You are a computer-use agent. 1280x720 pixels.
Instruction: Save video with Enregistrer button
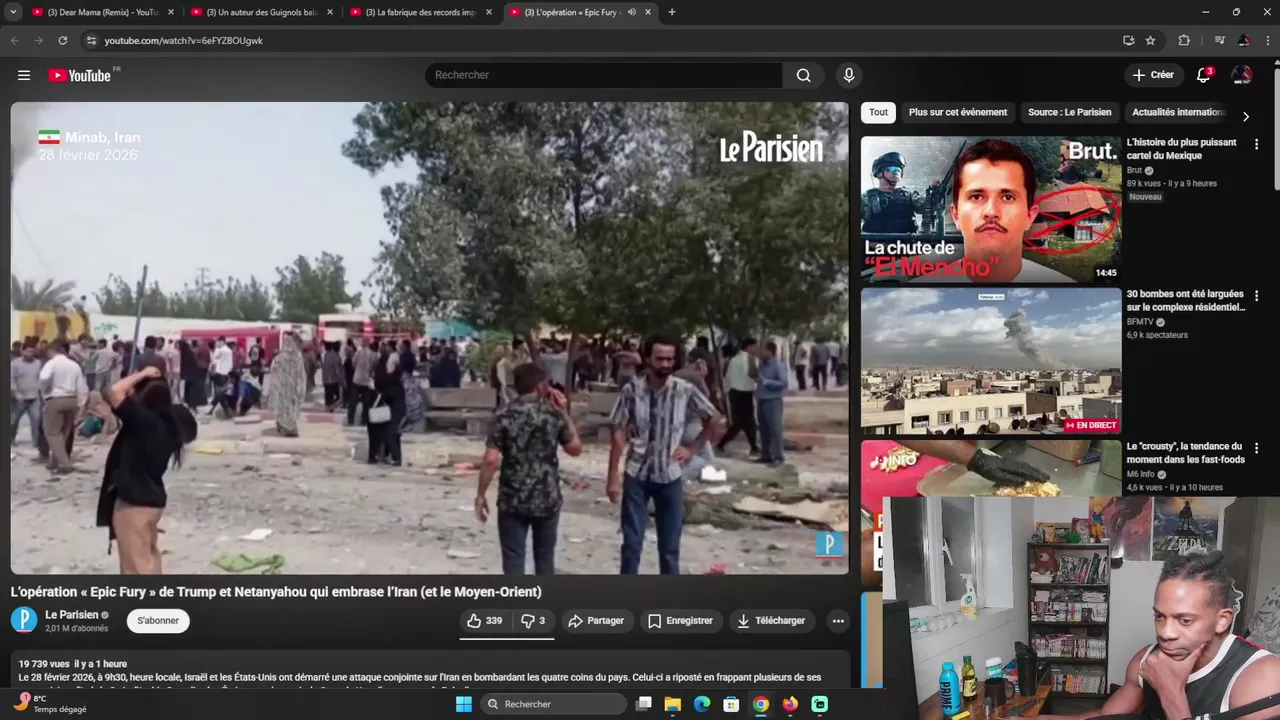point(680,621)
